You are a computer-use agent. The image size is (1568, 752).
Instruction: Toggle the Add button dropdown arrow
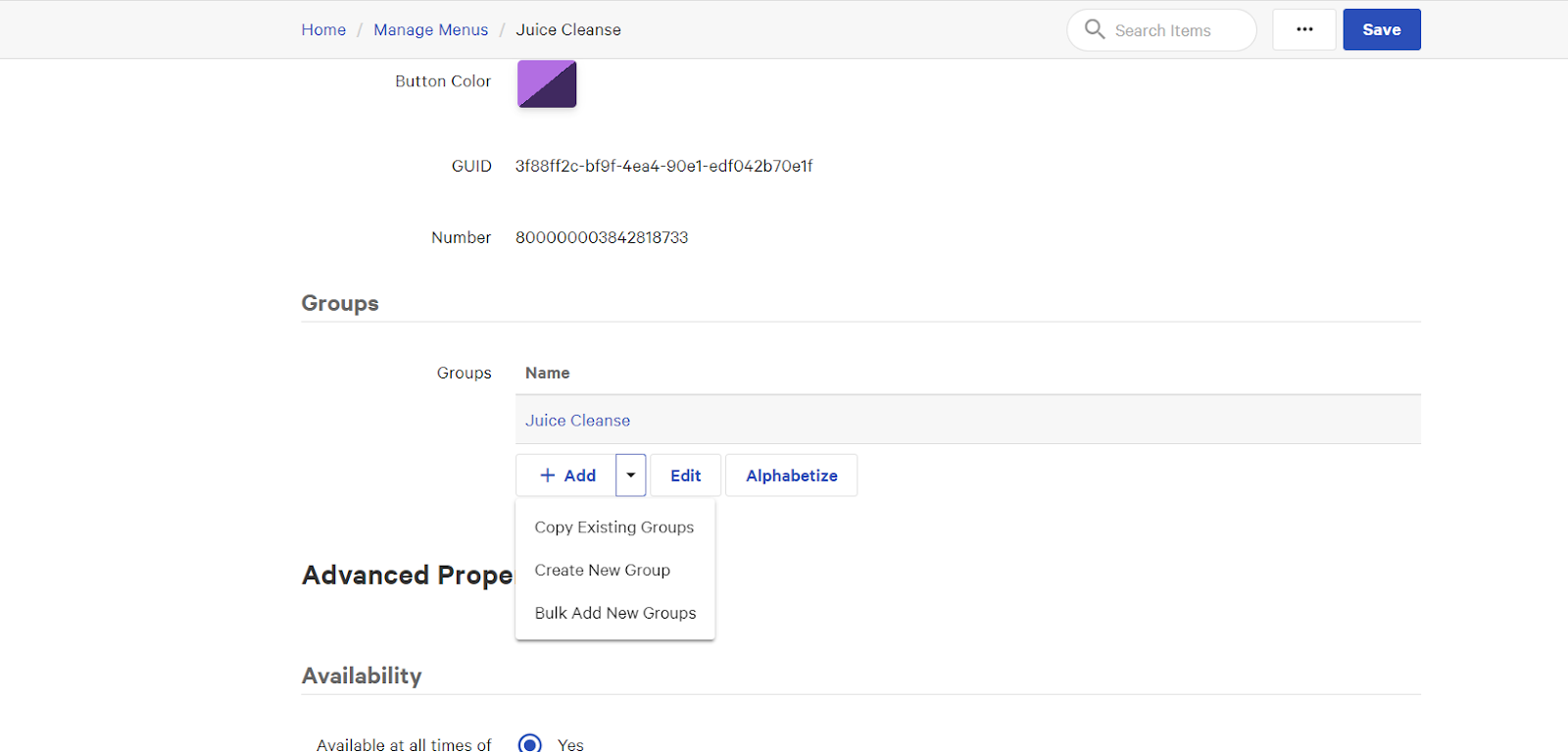coord(631,476)
